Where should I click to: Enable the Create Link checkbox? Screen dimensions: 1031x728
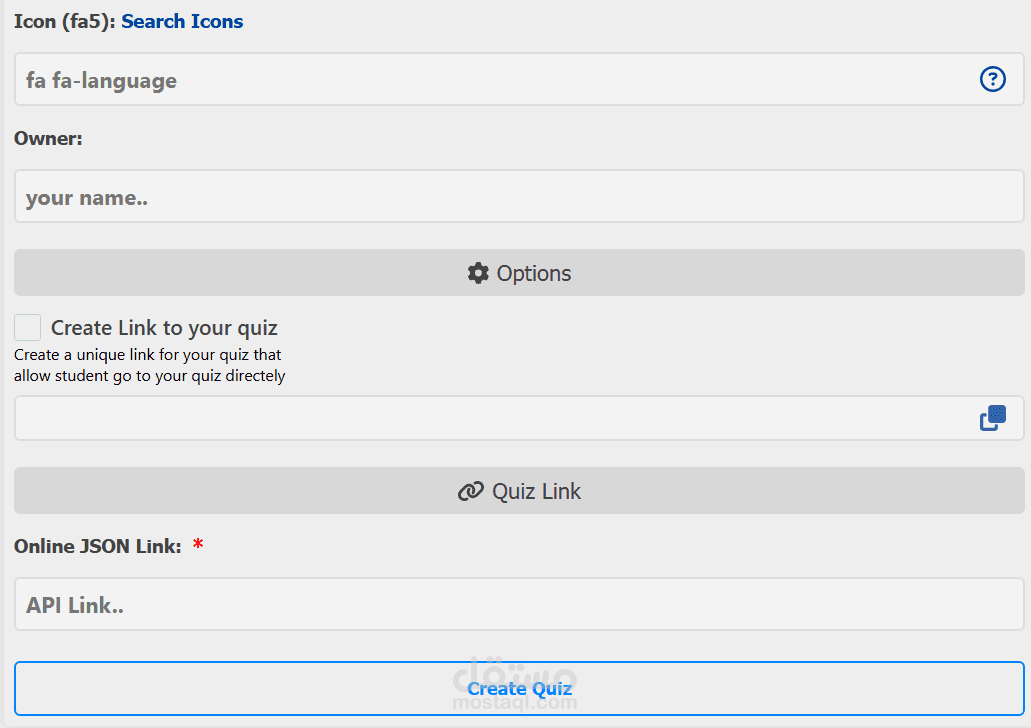coord(28,327)
